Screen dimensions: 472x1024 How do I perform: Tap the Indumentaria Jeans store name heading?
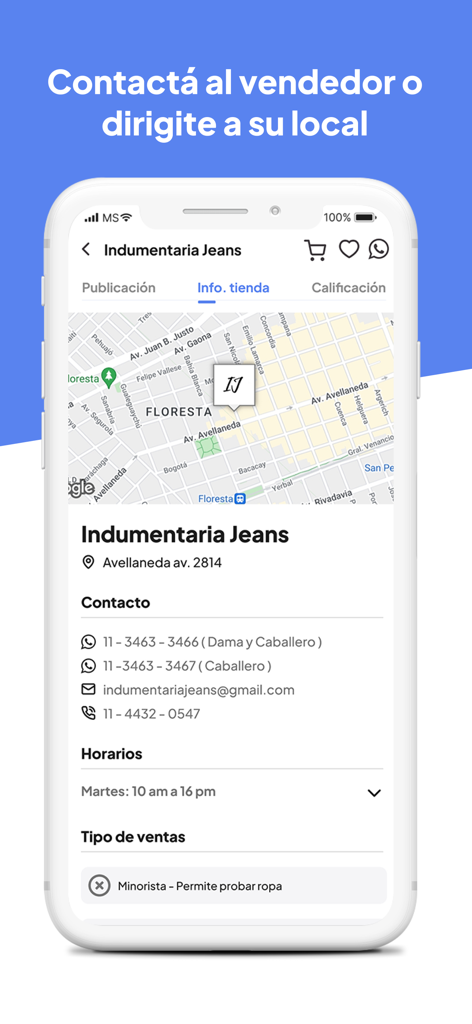(x=185, y=534)
